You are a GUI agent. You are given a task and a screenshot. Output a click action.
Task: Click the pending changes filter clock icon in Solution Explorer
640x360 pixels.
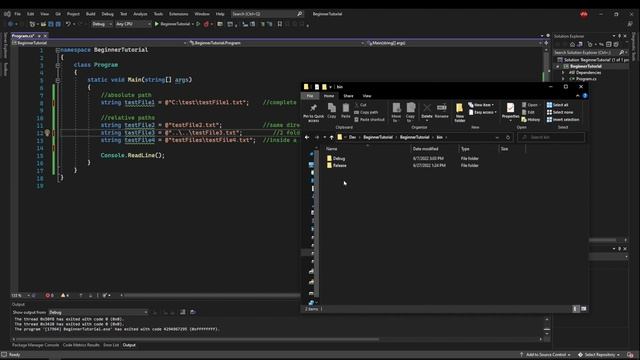point(590,44)
